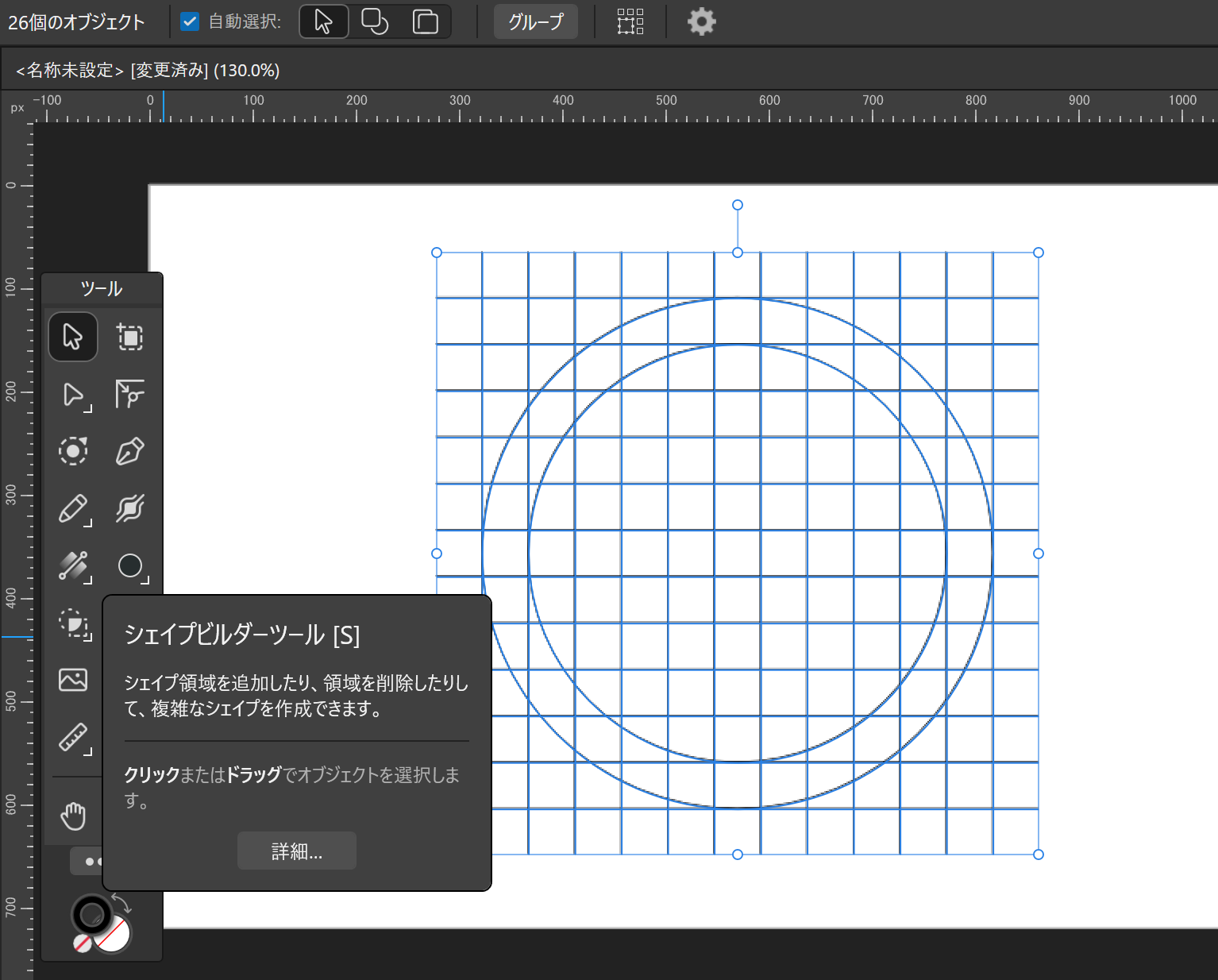Pick the Shape Builder tool
The image size is (1218, 980).
[73, 623]
